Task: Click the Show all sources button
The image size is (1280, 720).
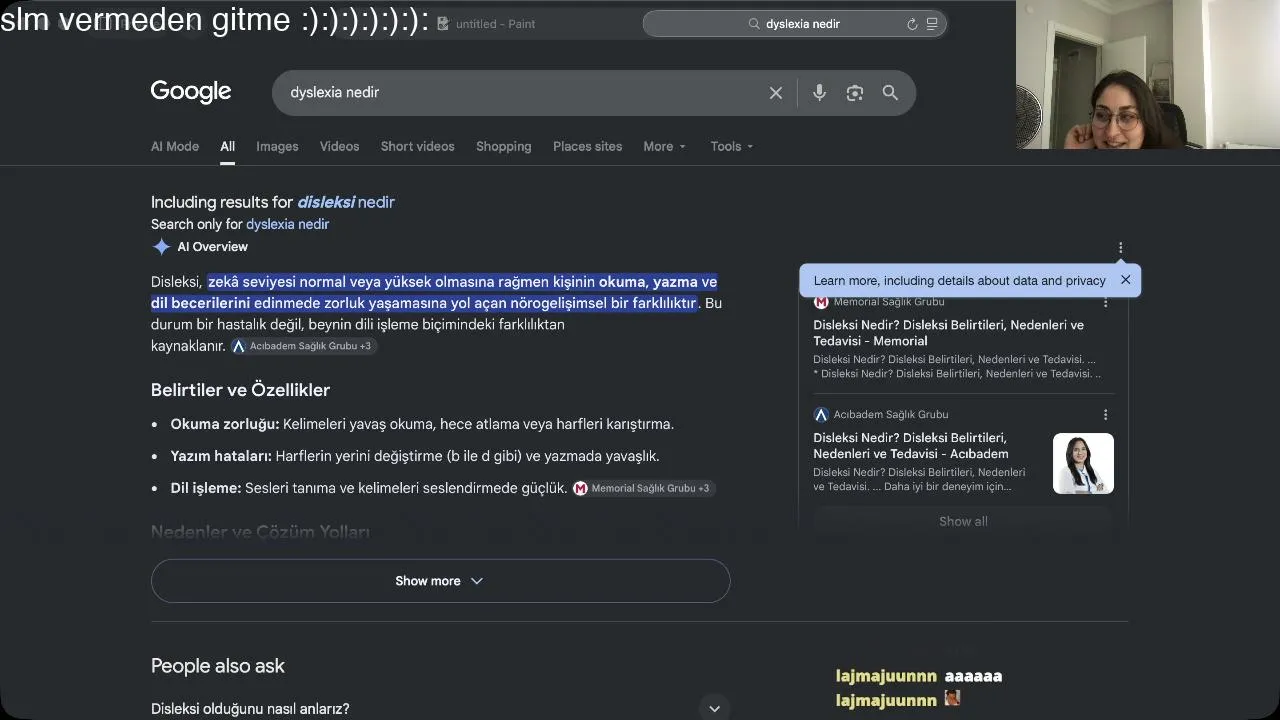Action: pos(963,521)
